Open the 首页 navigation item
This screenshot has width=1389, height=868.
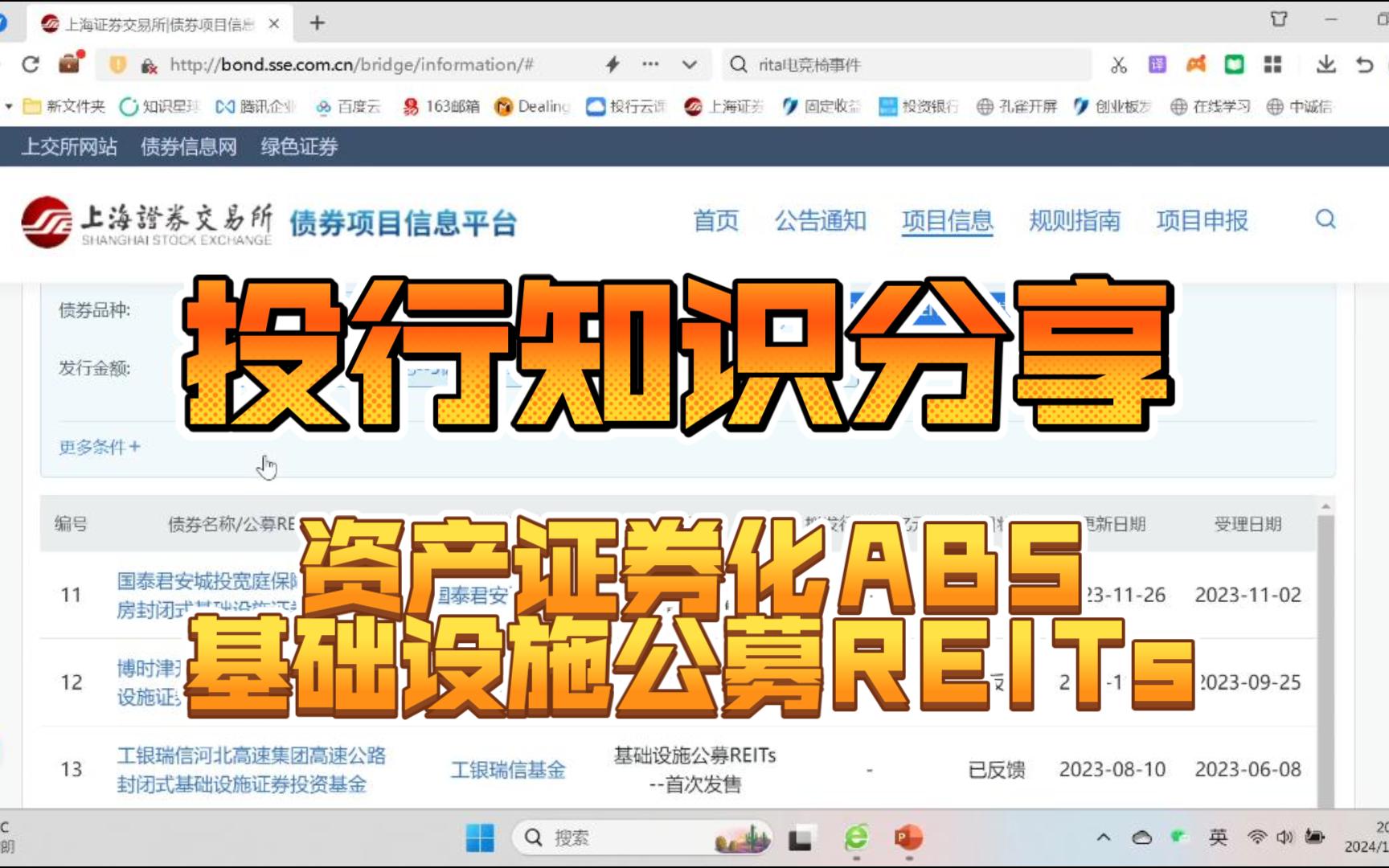(715, 220)
